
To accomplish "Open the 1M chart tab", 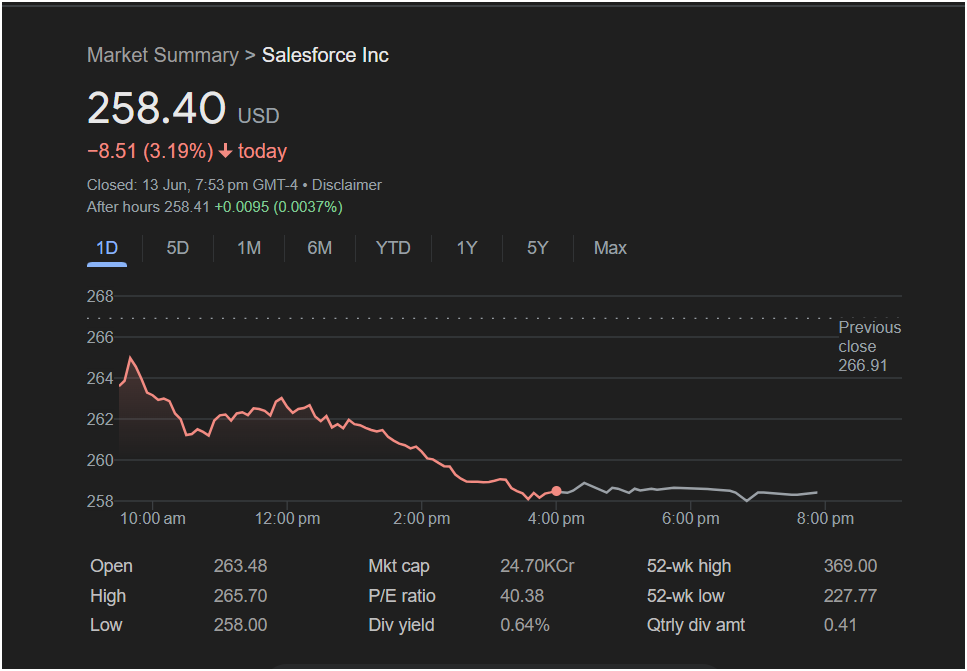I will click(249, 248).
